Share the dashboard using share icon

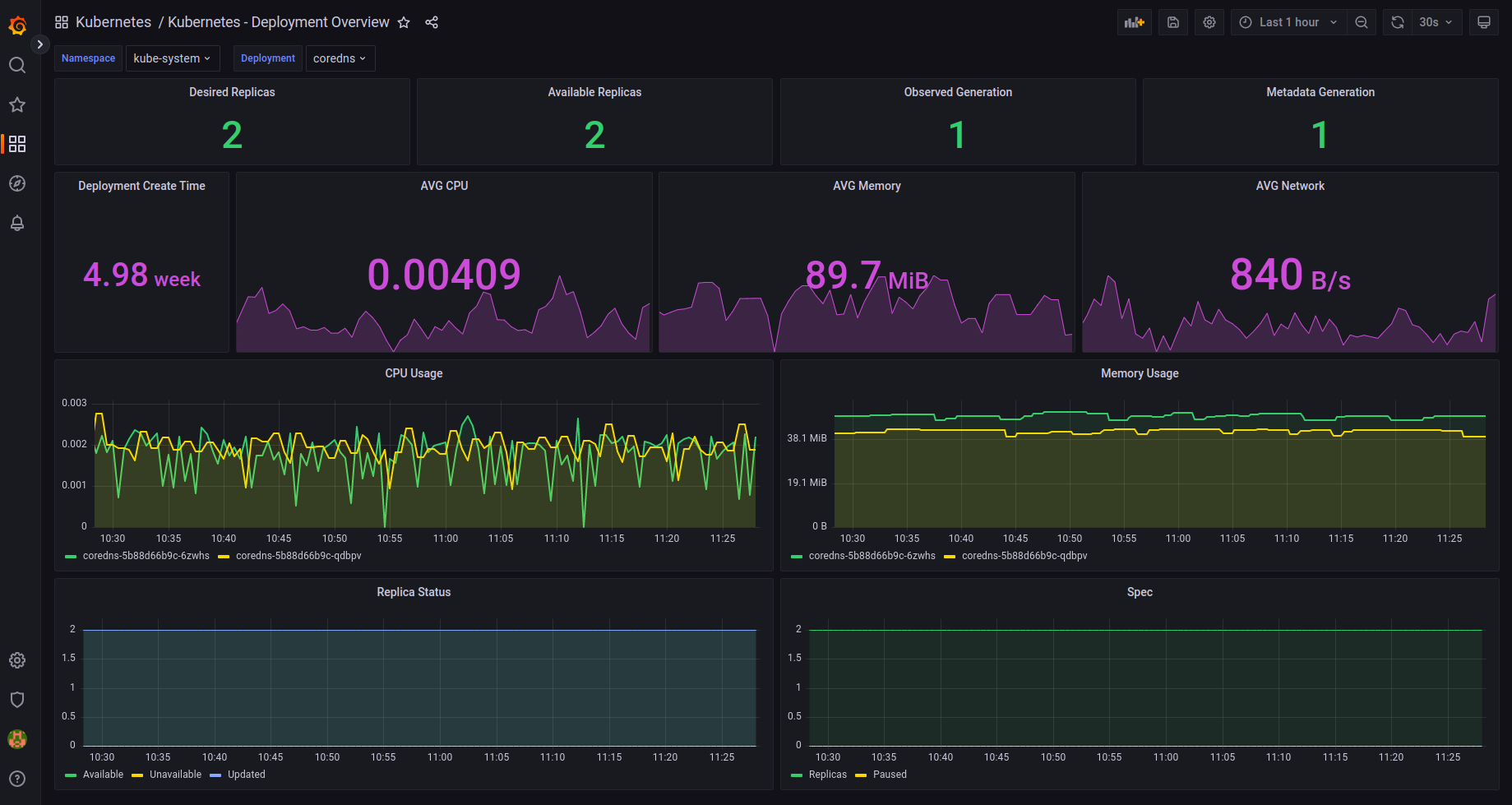point(432,22)
